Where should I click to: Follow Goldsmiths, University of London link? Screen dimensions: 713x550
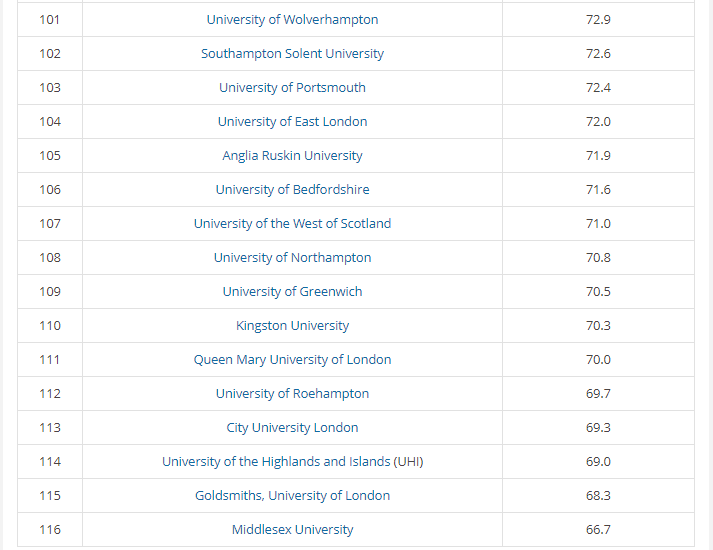pos(292,495)
